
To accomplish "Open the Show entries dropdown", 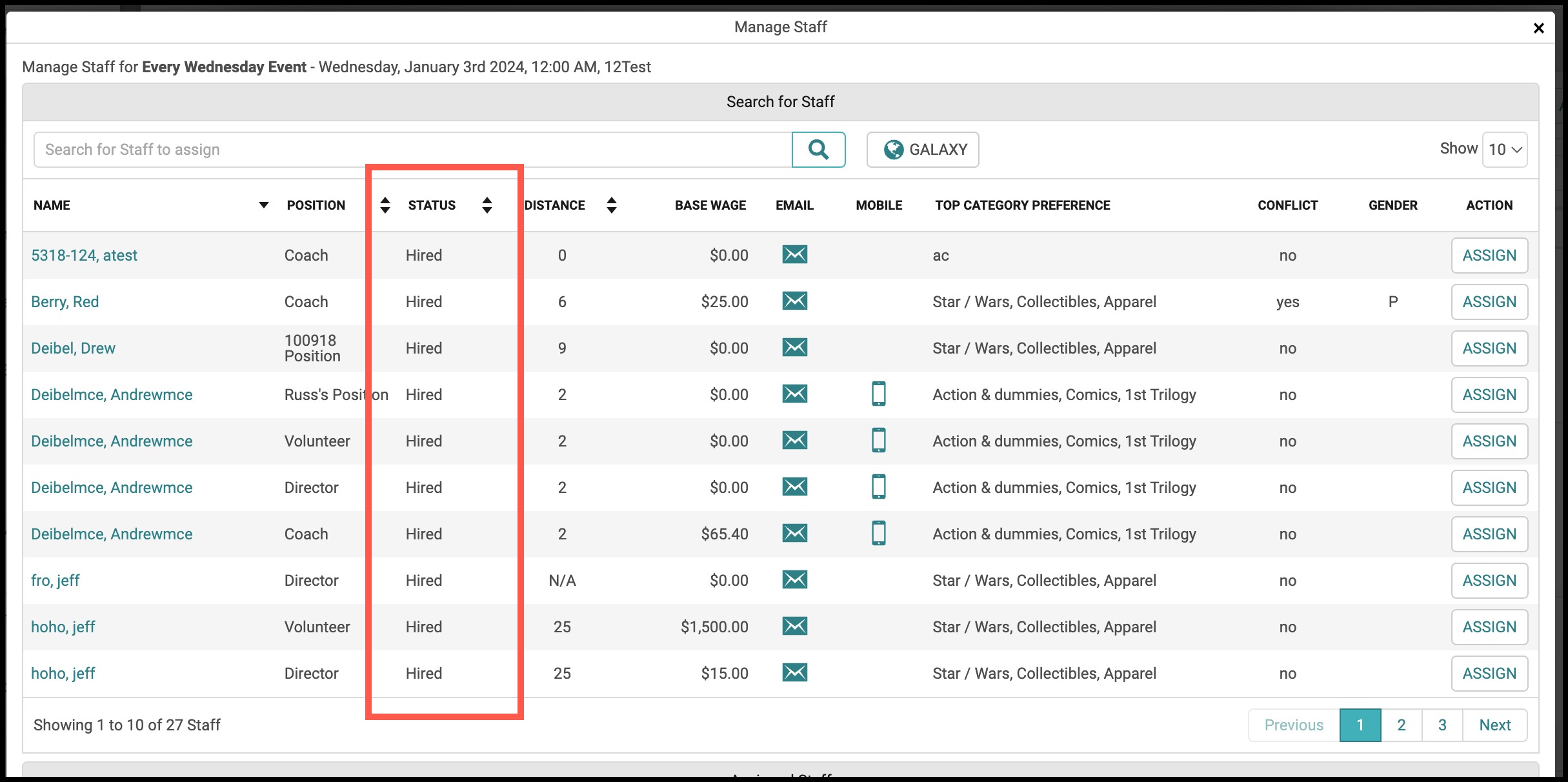I will point(1505,150).
